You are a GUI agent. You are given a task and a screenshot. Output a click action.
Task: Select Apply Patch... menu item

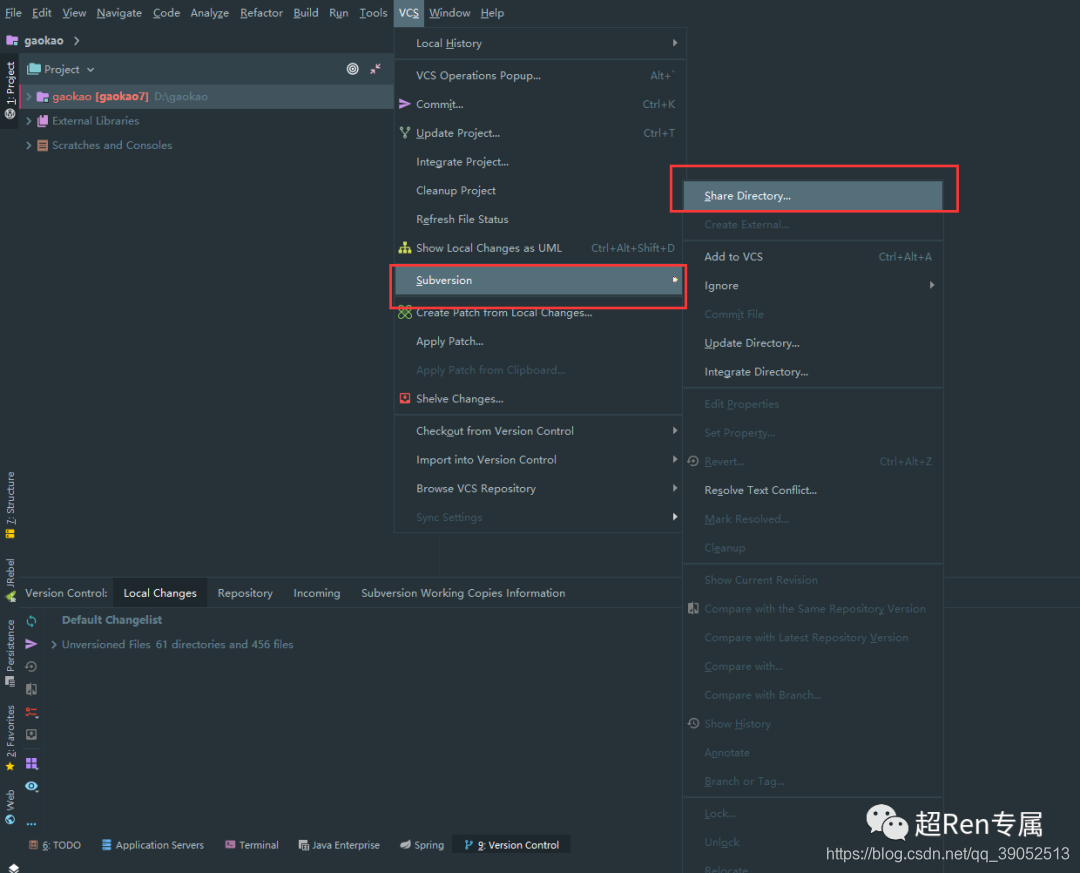[x=539, y=341]
